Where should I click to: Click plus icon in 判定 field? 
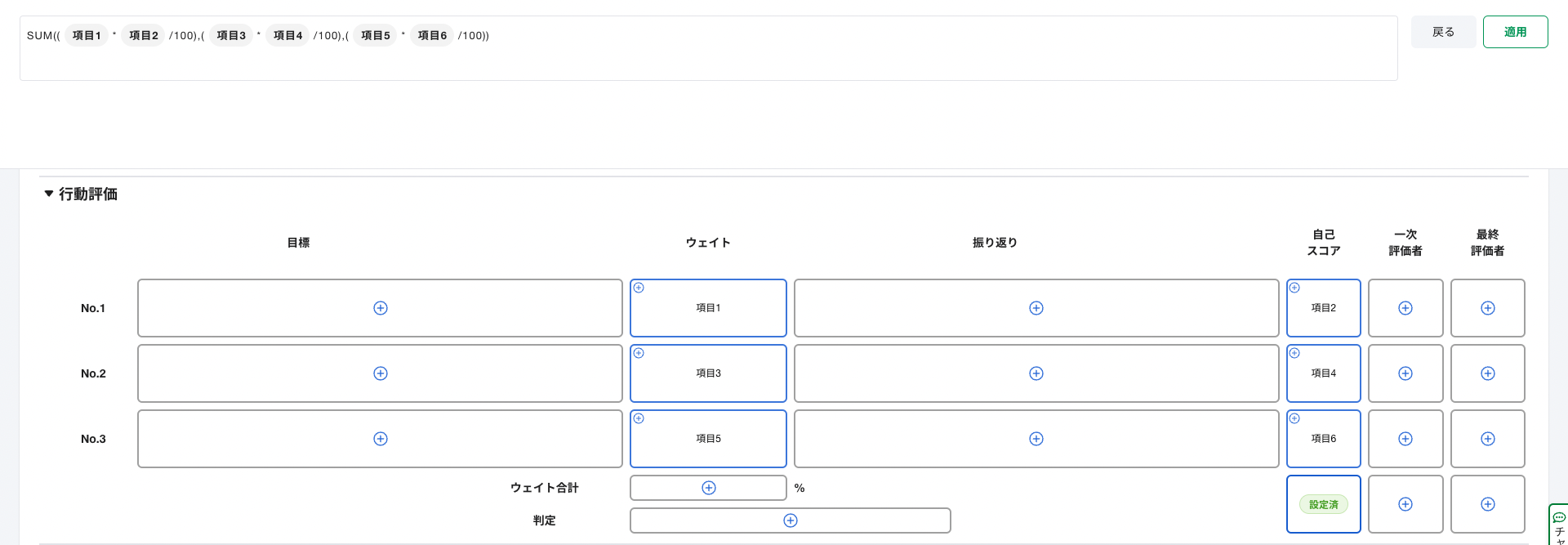(791, 520)
